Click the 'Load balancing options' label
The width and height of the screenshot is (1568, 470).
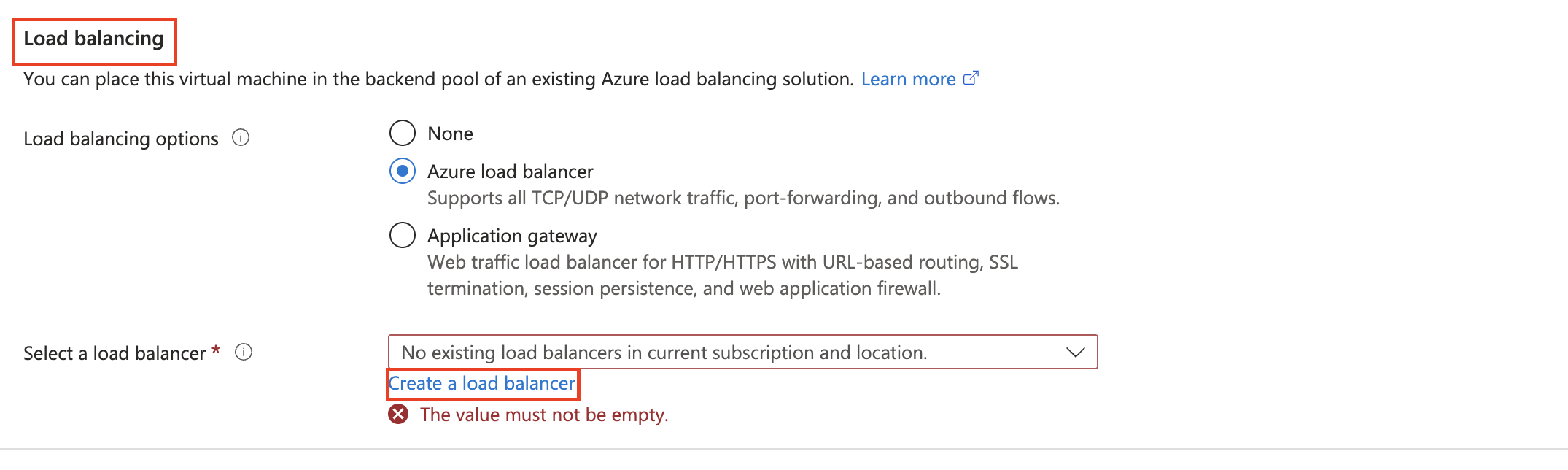point(121,139)
